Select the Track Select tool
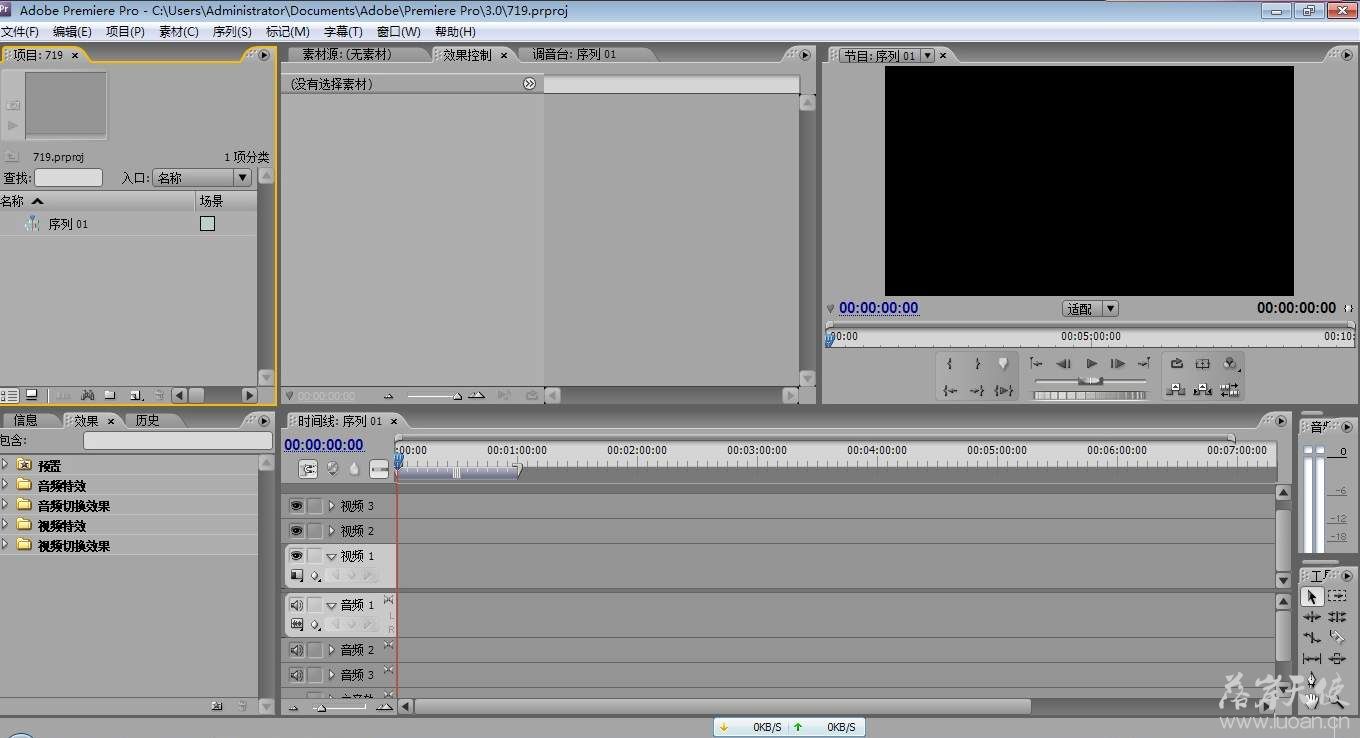 click(1337, 596)
